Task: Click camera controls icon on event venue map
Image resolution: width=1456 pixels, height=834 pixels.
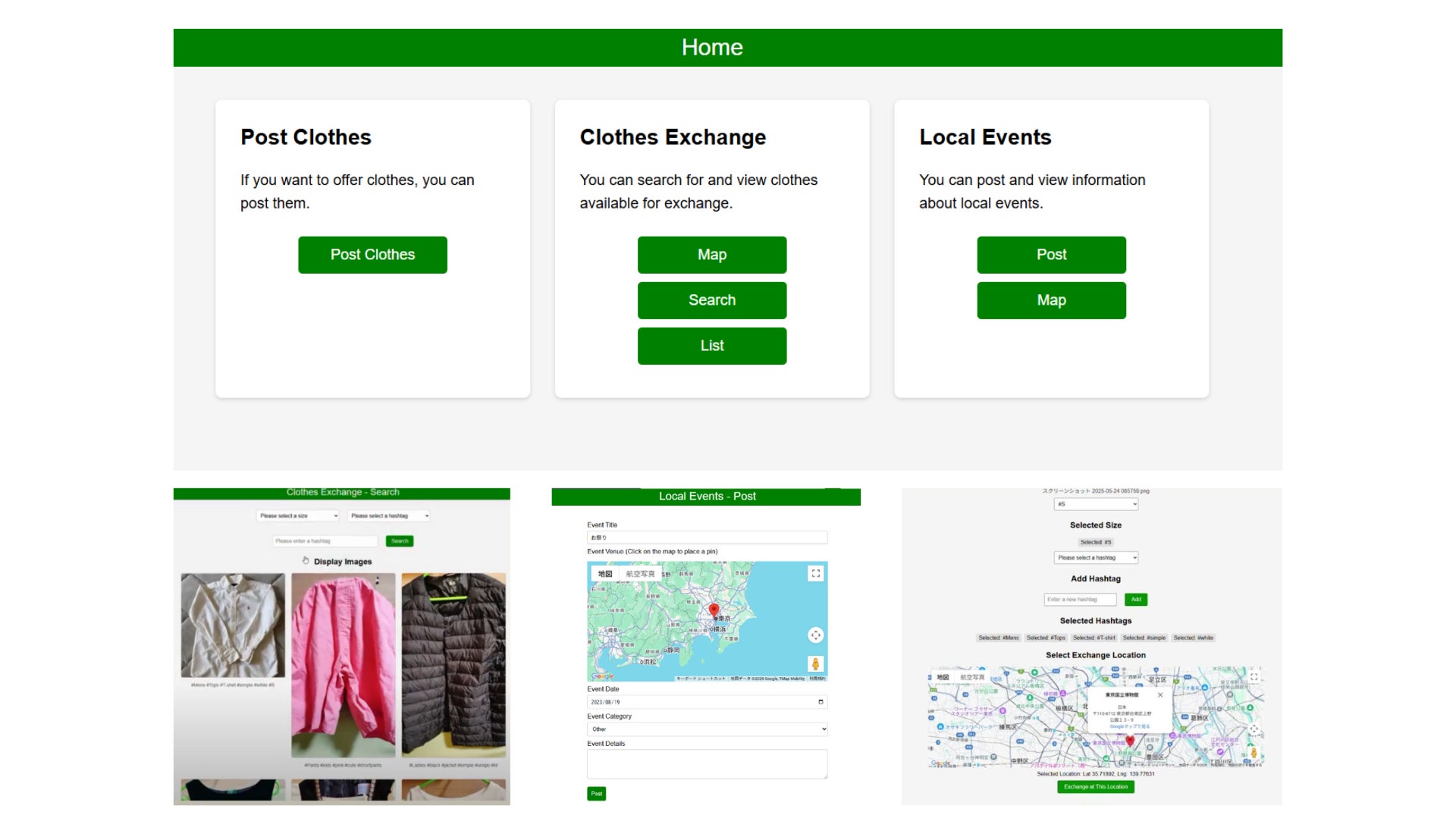Action: click(x=815, y=635)
